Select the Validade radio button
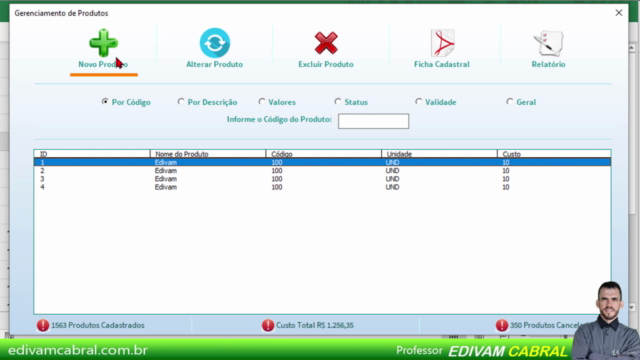Screen dimensions: 640x360 (418, 101)
